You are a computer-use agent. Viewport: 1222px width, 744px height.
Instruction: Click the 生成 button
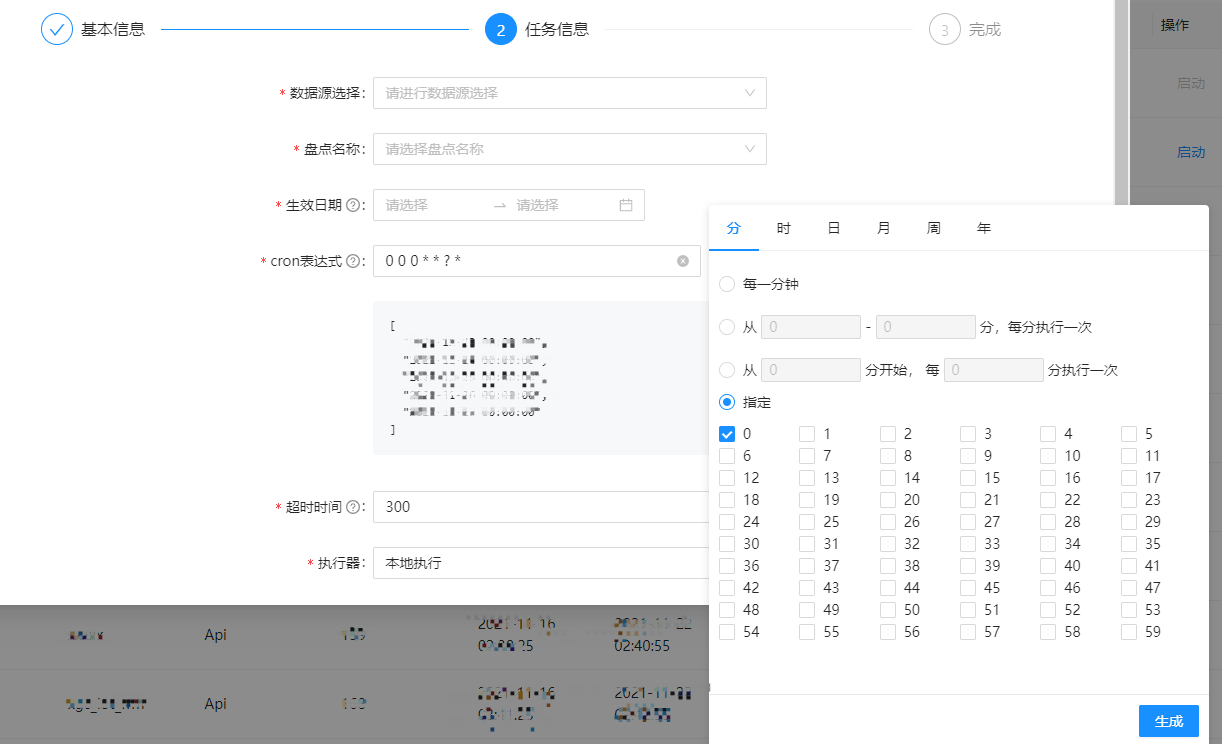click(1168, 720)
